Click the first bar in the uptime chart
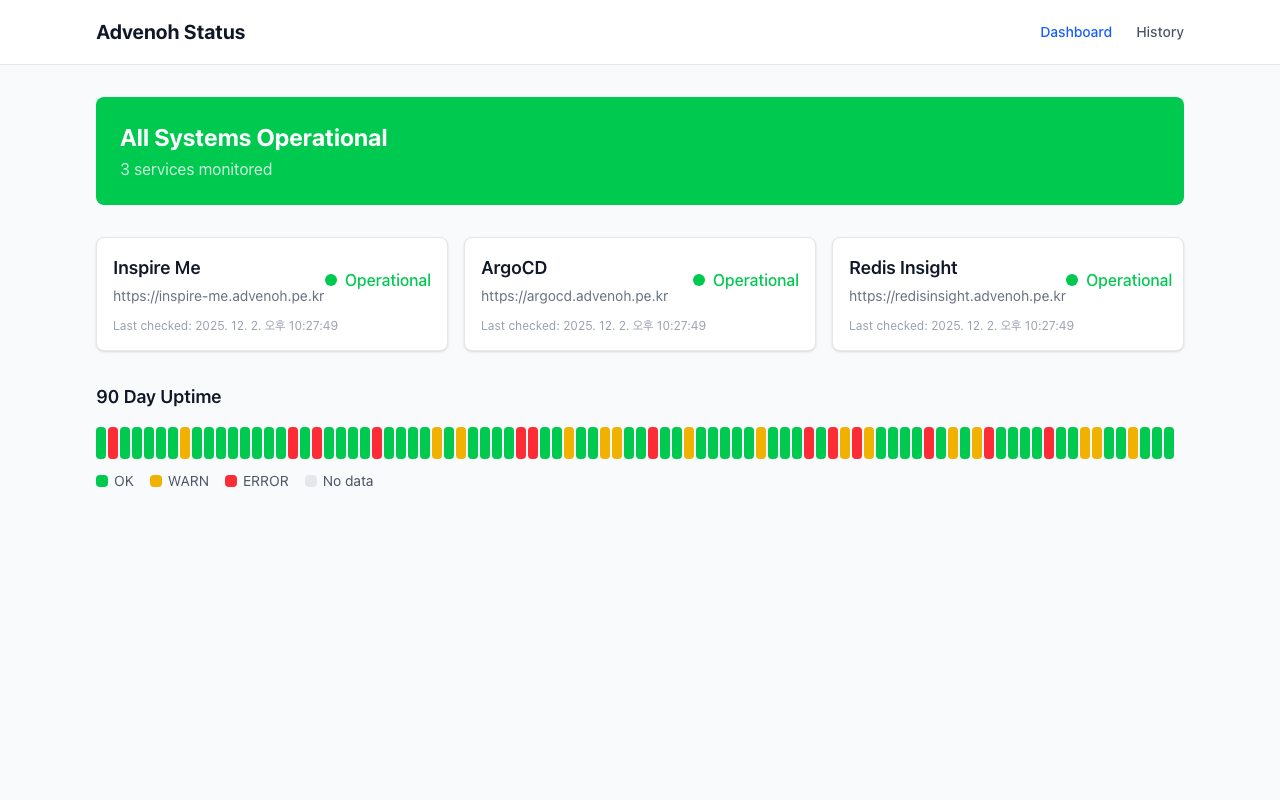The width and height of the screenshot is (1280, 800). (x=101, y=443)
